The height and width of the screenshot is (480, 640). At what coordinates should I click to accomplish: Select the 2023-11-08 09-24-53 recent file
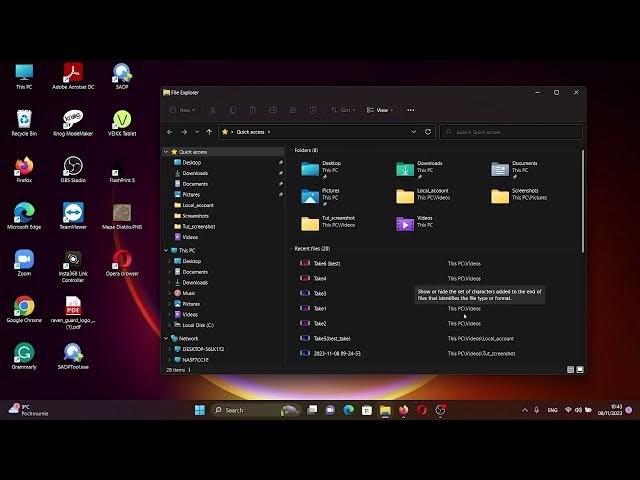pos(330,353)
